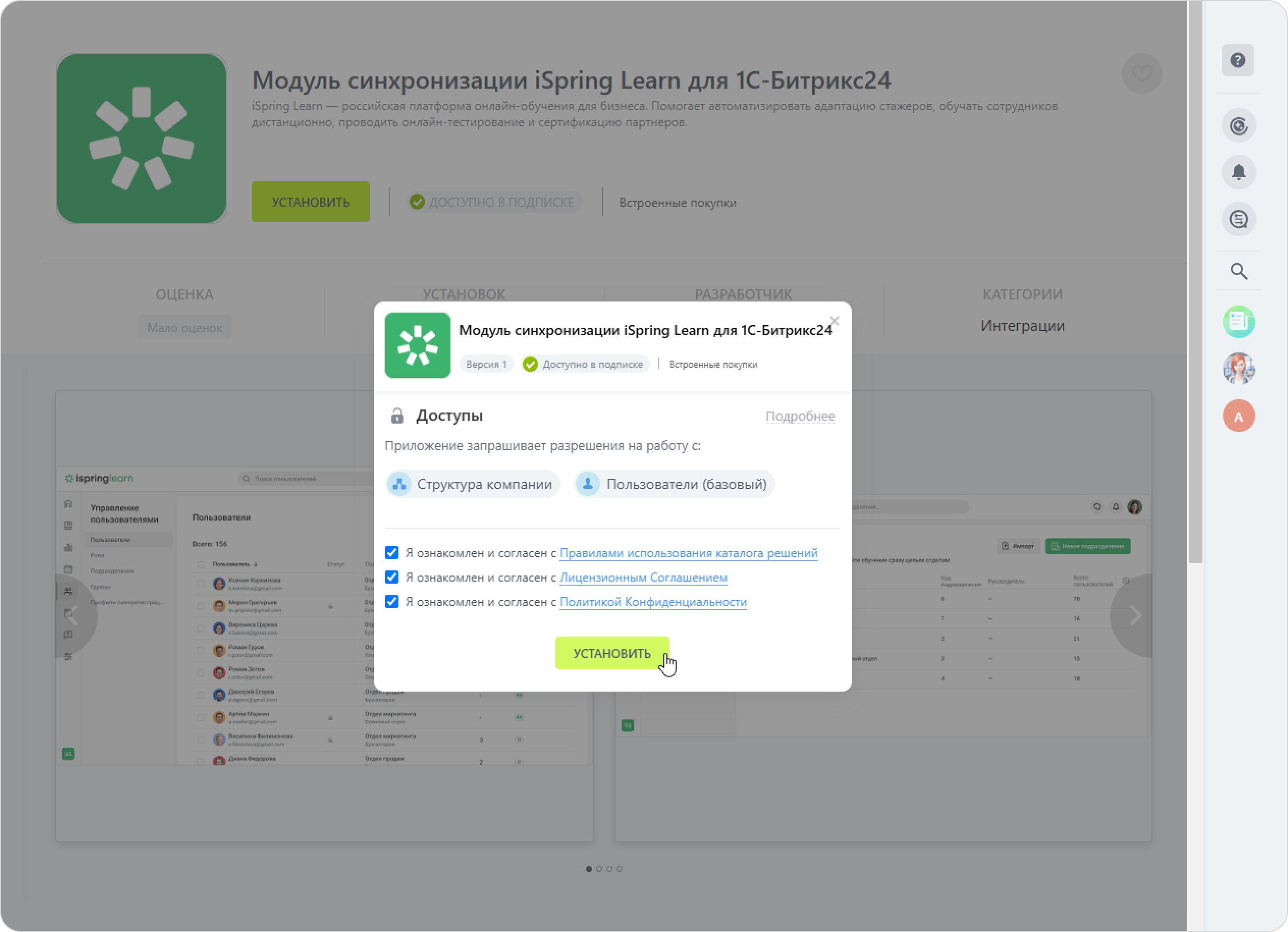Open the orange 'A' user avatar
This screenshot has width=1288, height=932.
(1239, 416)
